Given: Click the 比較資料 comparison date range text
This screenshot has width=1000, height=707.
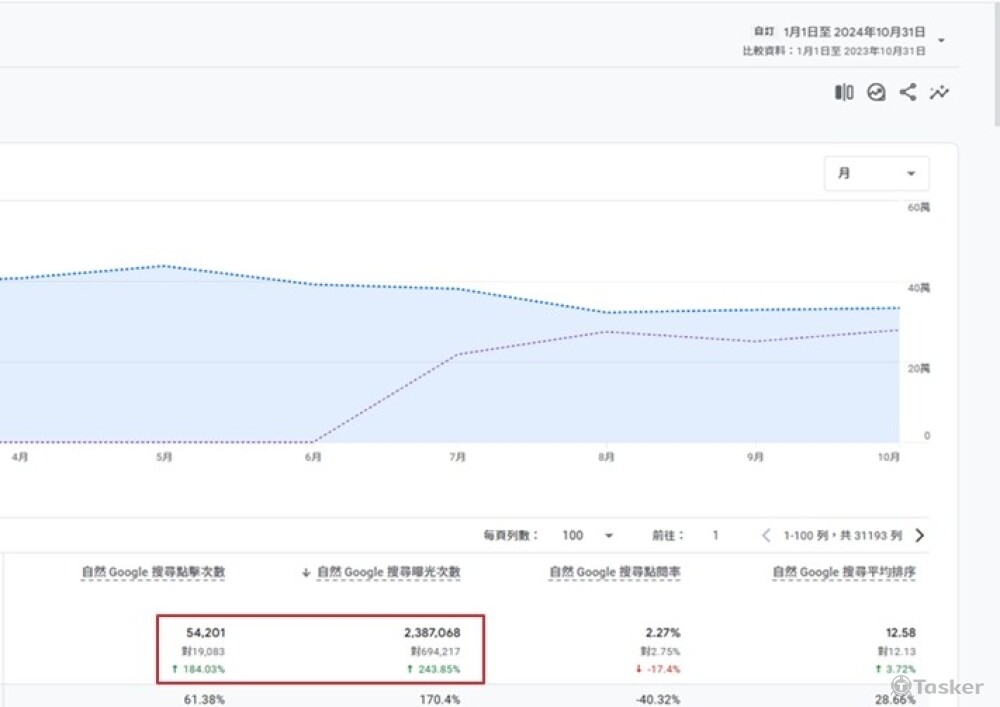Looking at the screenshot, I should coord(834,50).
